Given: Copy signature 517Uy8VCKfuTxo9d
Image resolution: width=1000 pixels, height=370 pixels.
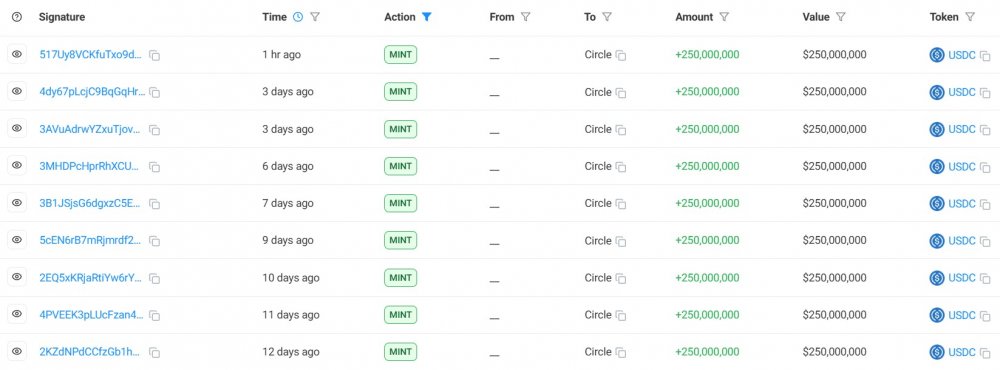Looking at the screenshot, I should click(x=154, y=56).
